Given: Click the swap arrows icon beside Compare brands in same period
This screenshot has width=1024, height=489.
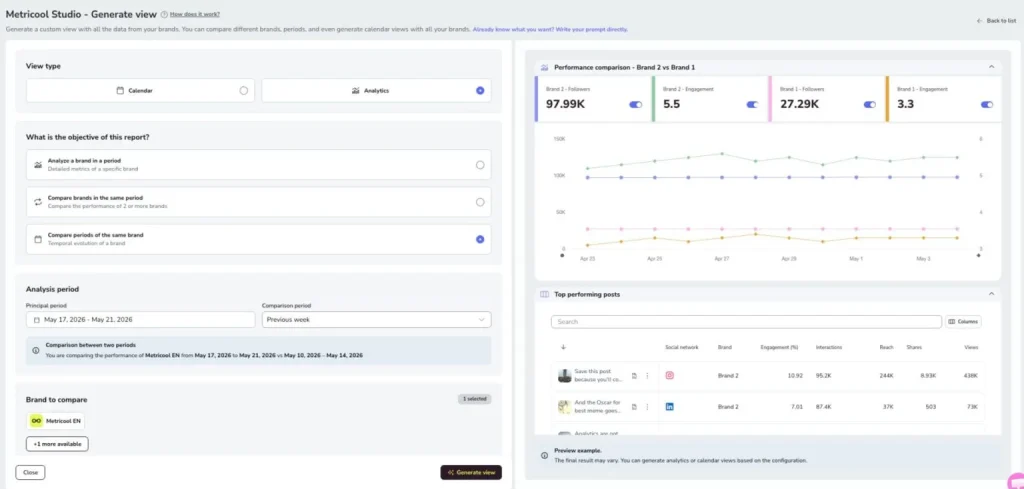Looking at the screenshot, I should [38, 202].
